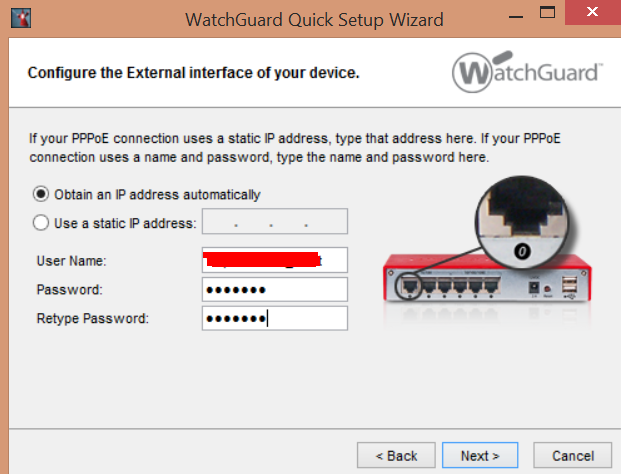Image resolution: width=621 pixels, height=474 pixels.
Task: Proceed with the Next button
Action: coord(480,455)
